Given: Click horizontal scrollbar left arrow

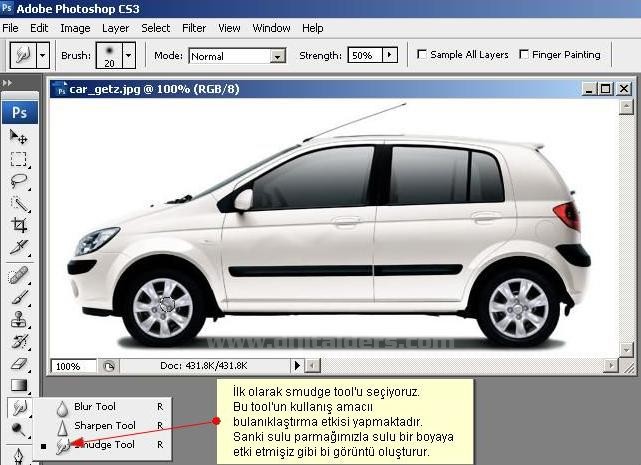Looking at the screenshot, I should (x=312, y=365).
